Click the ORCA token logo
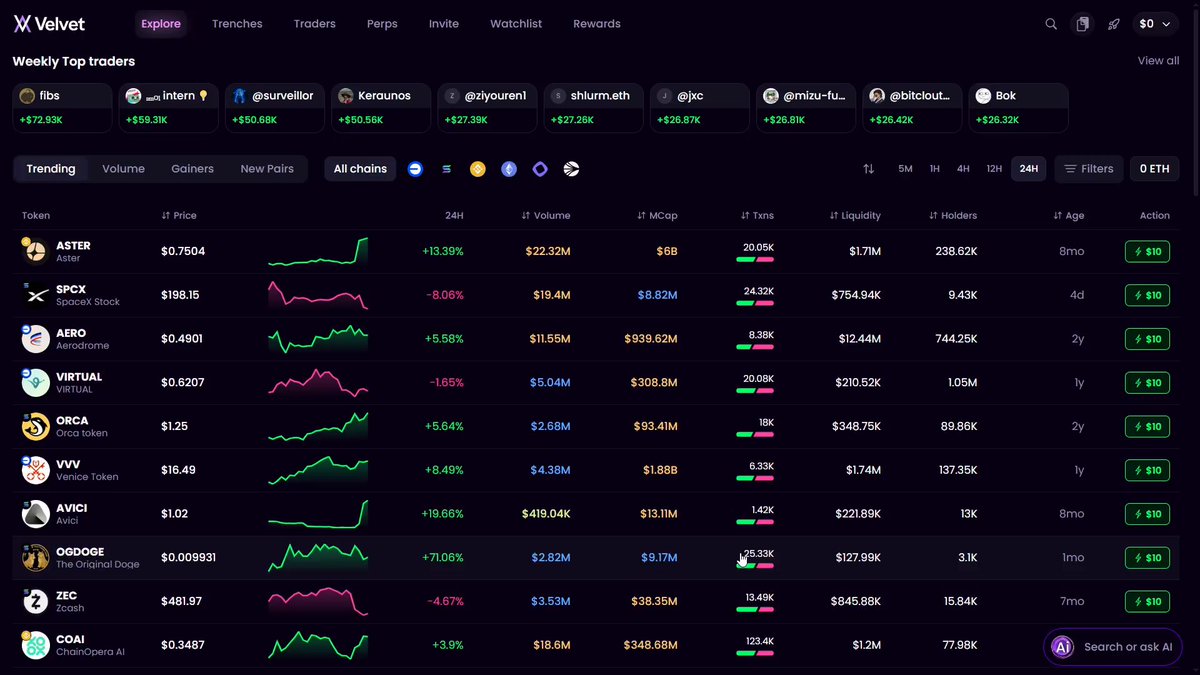Viewport: 1200px width, 675px height. click(36, 426)
